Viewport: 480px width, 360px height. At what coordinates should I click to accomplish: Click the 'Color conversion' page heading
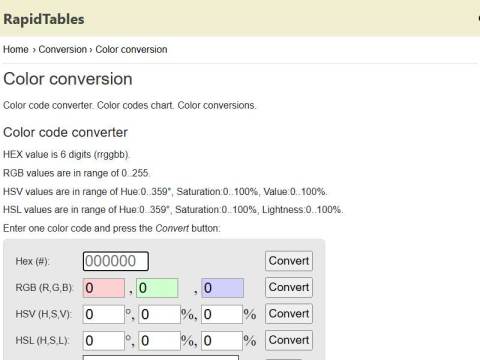pos(68,79)
